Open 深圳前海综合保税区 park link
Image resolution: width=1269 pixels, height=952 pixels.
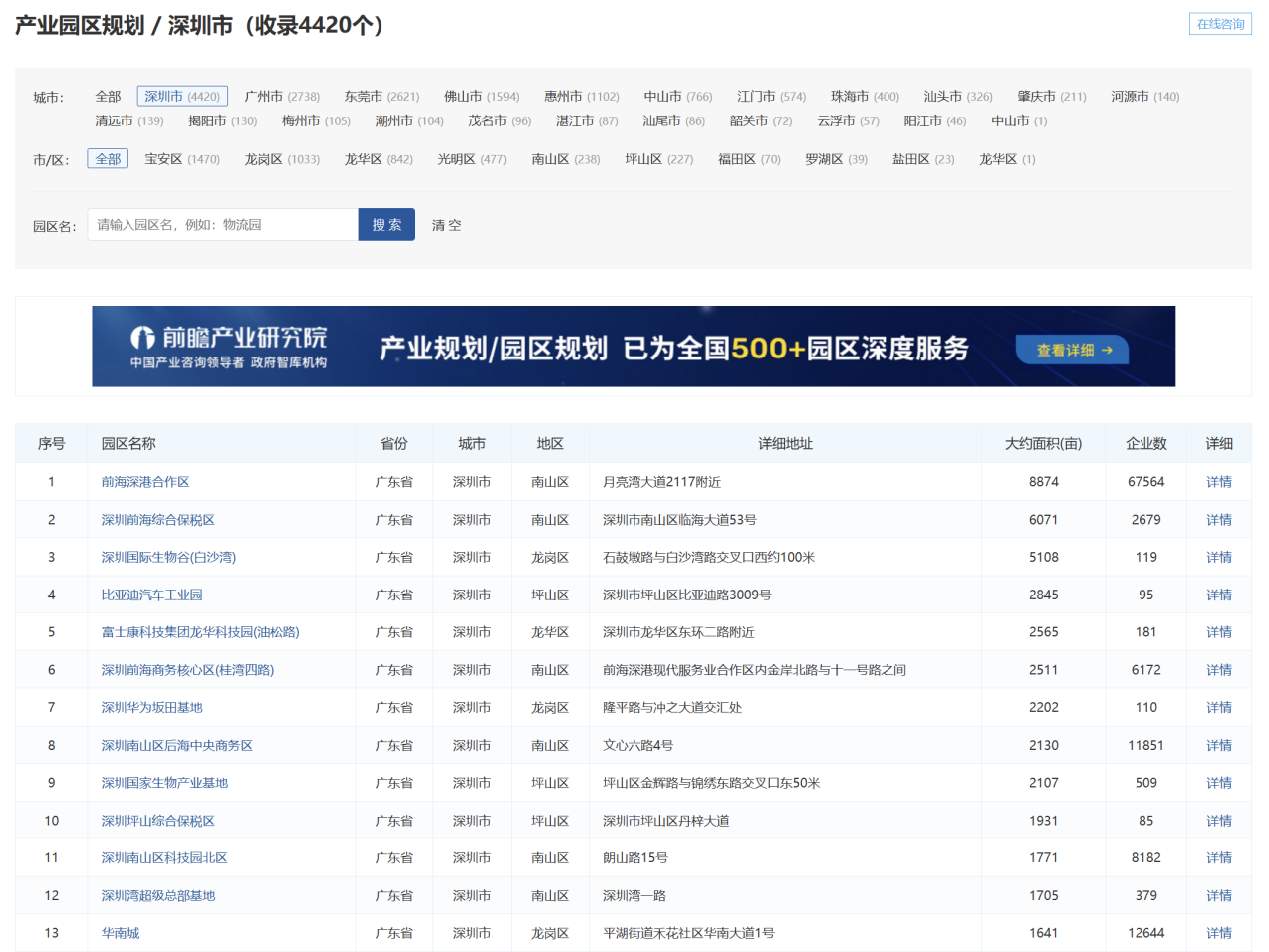coord(157,520)
